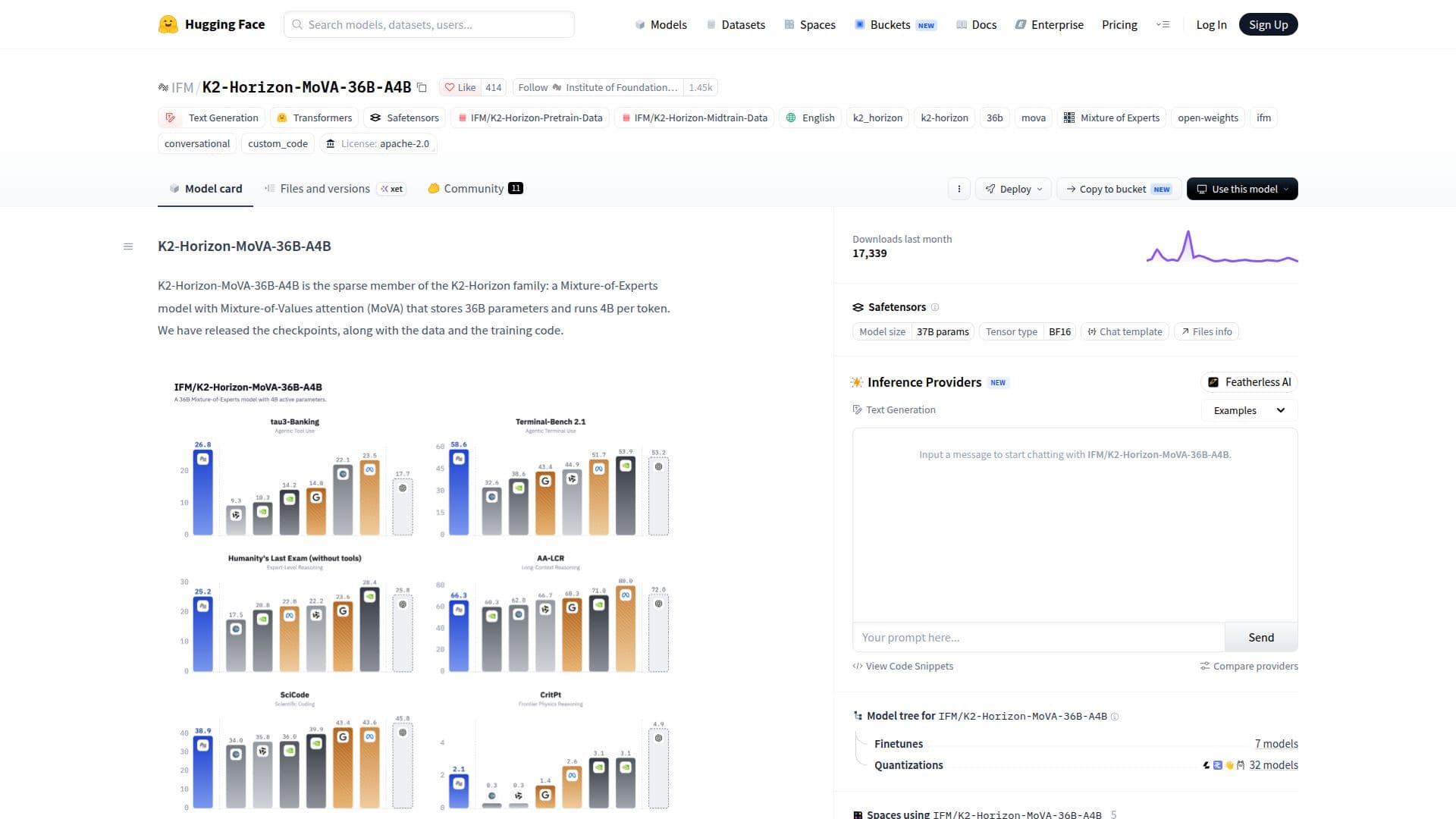Click the apache-2.0 license tag
1456x819 pixels.
(x=378, y=143)
